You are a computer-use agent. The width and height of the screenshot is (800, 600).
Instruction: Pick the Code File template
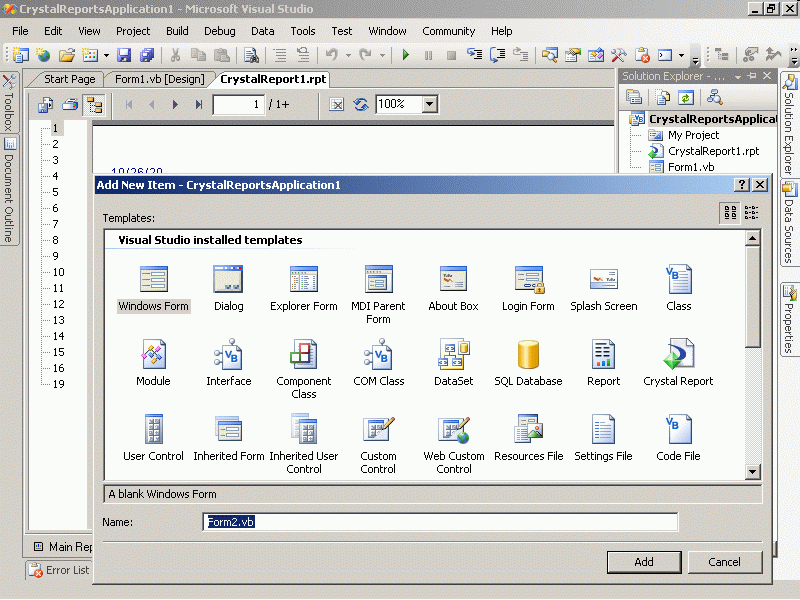[x=678, y=438]
